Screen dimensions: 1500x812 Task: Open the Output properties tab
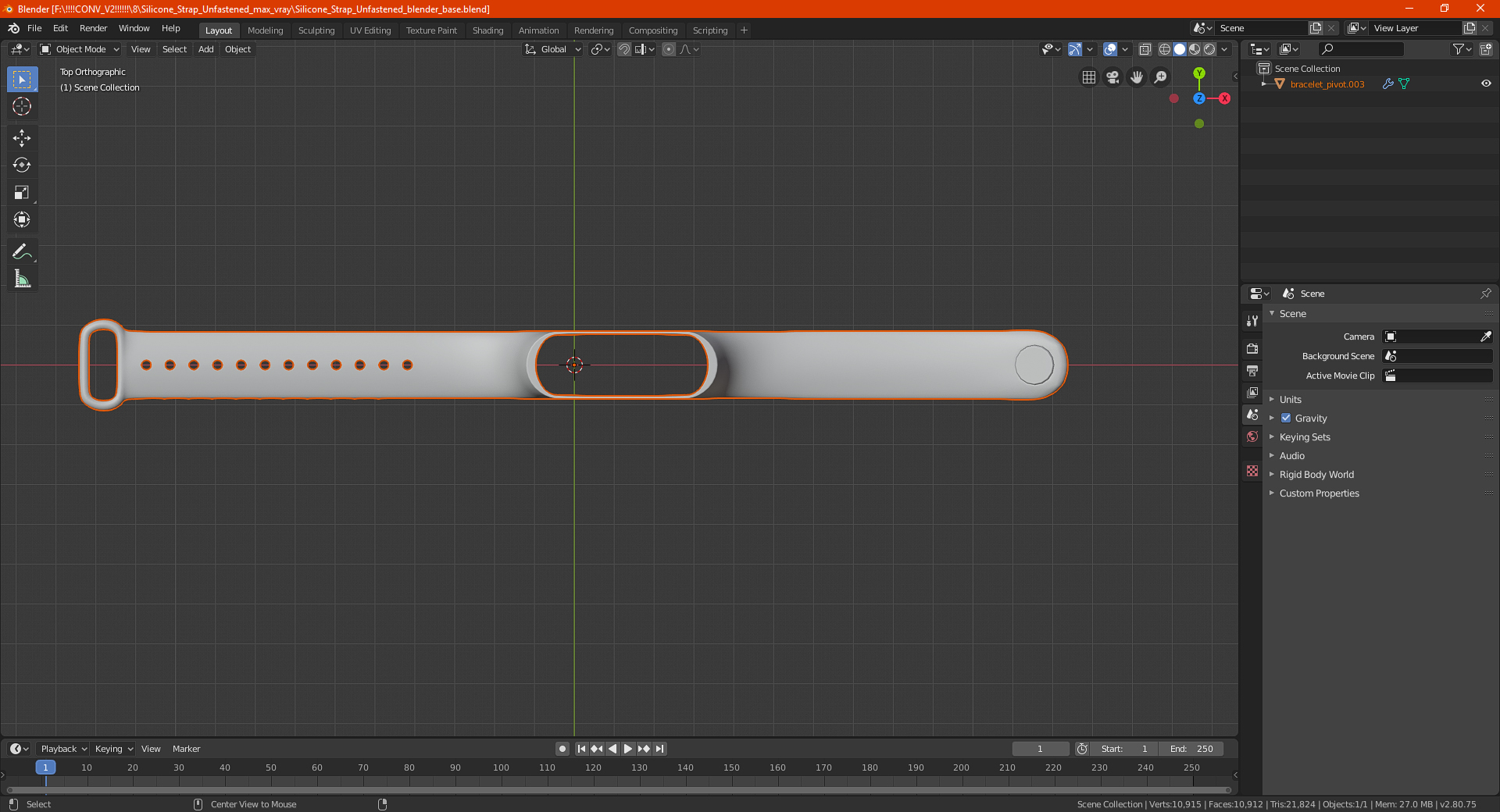coord(1252,370)
